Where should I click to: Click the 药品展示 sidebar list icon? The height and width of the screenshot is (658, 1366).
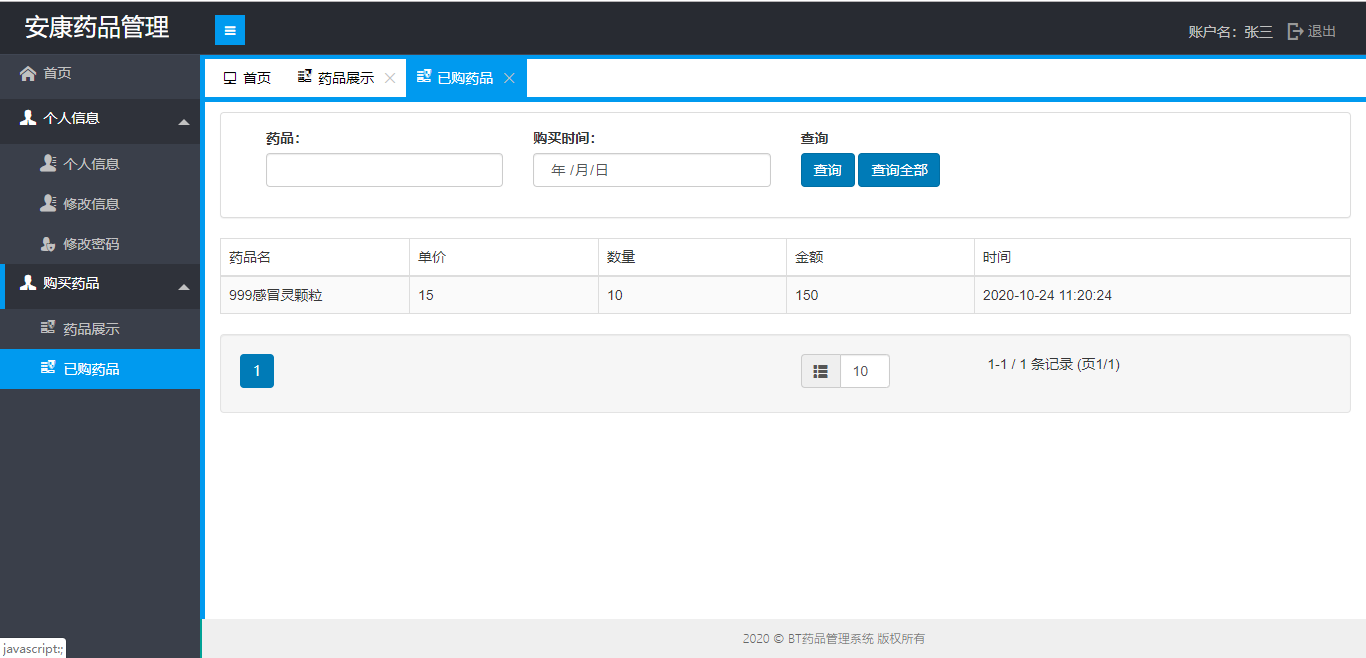click(x=48, y=328)
